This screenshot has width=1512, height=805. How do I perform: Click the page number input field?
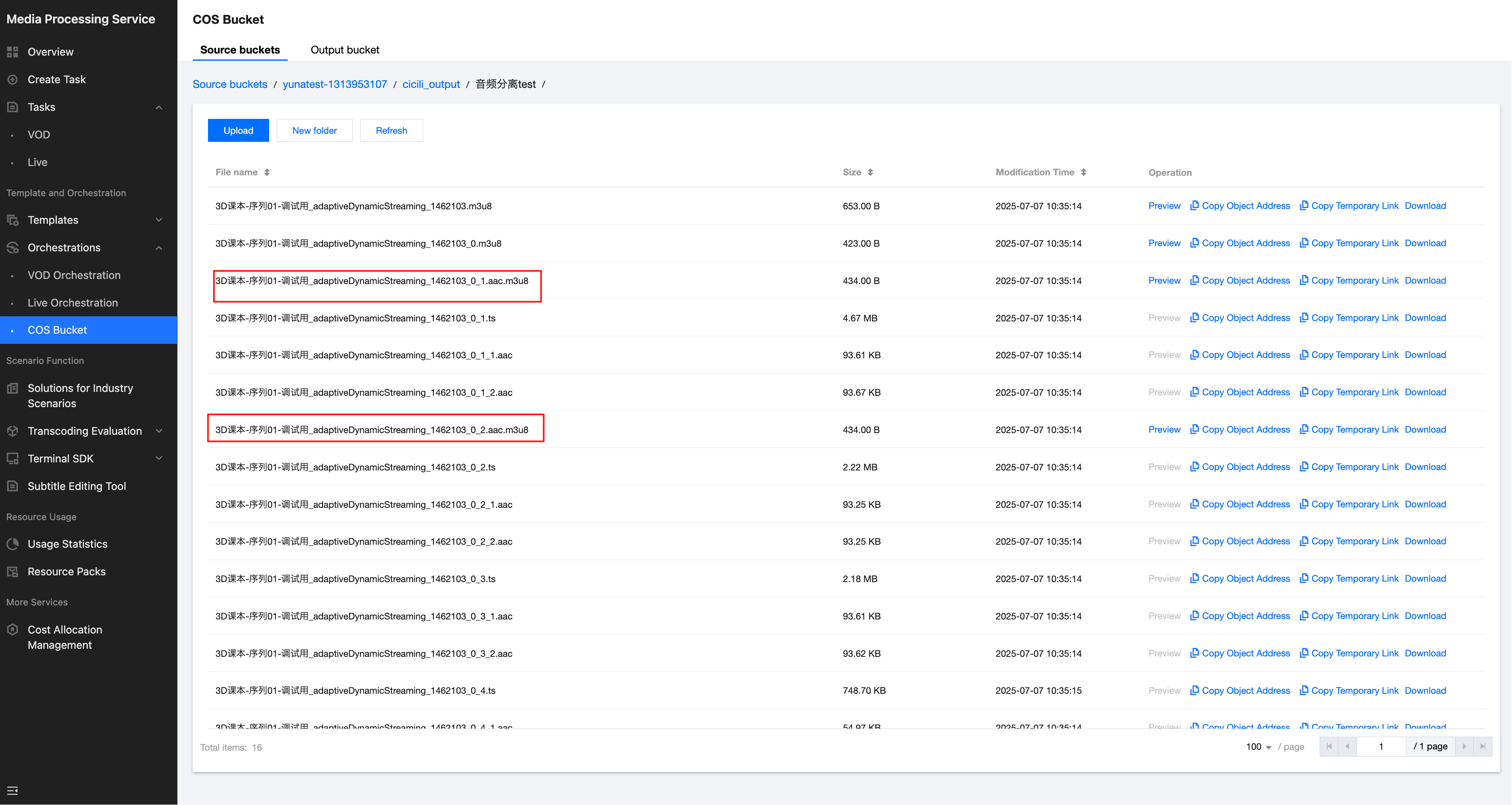tap(1380, 747)
